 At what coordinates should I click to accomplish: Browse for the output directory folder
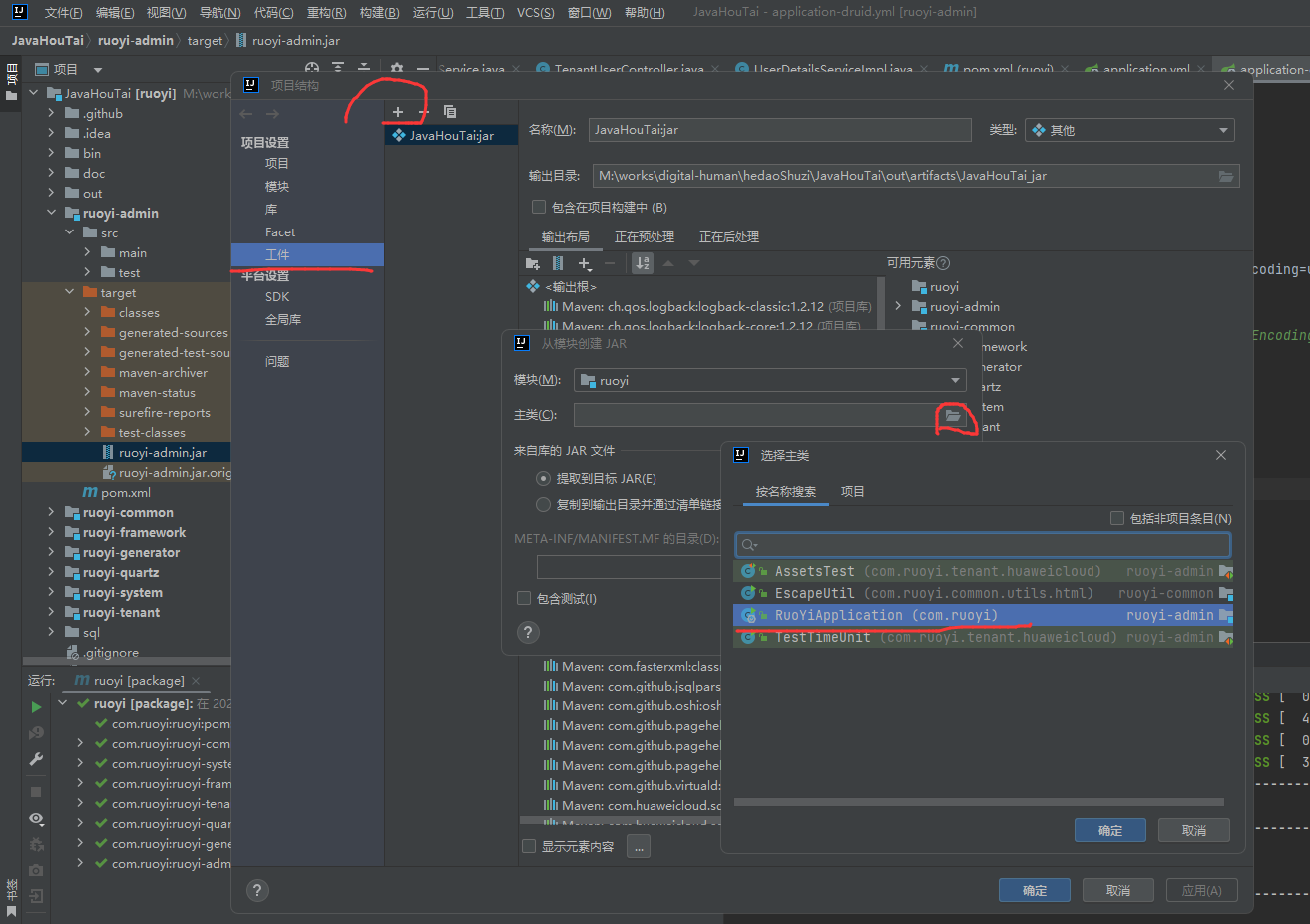[x=1225, y=176]
